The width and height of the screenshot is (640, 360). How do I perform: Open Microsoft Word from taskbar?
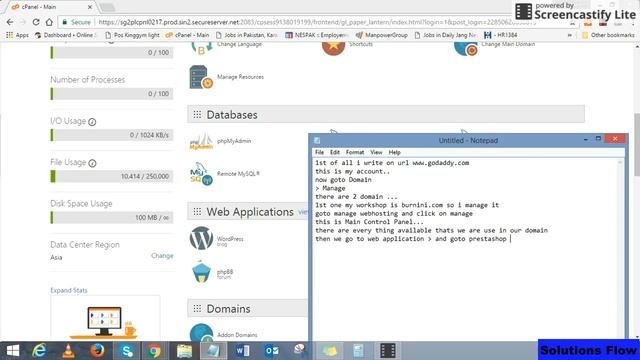point(242,351)
